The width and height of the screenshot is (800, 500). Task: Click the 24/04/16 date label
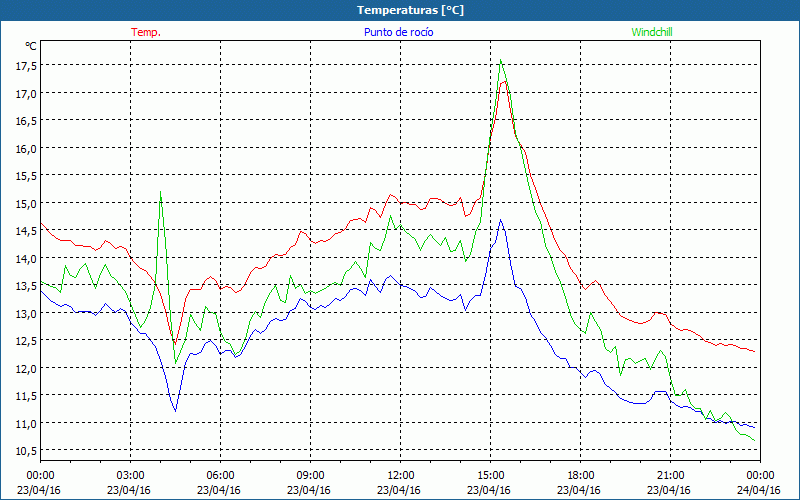click(759, 490)
